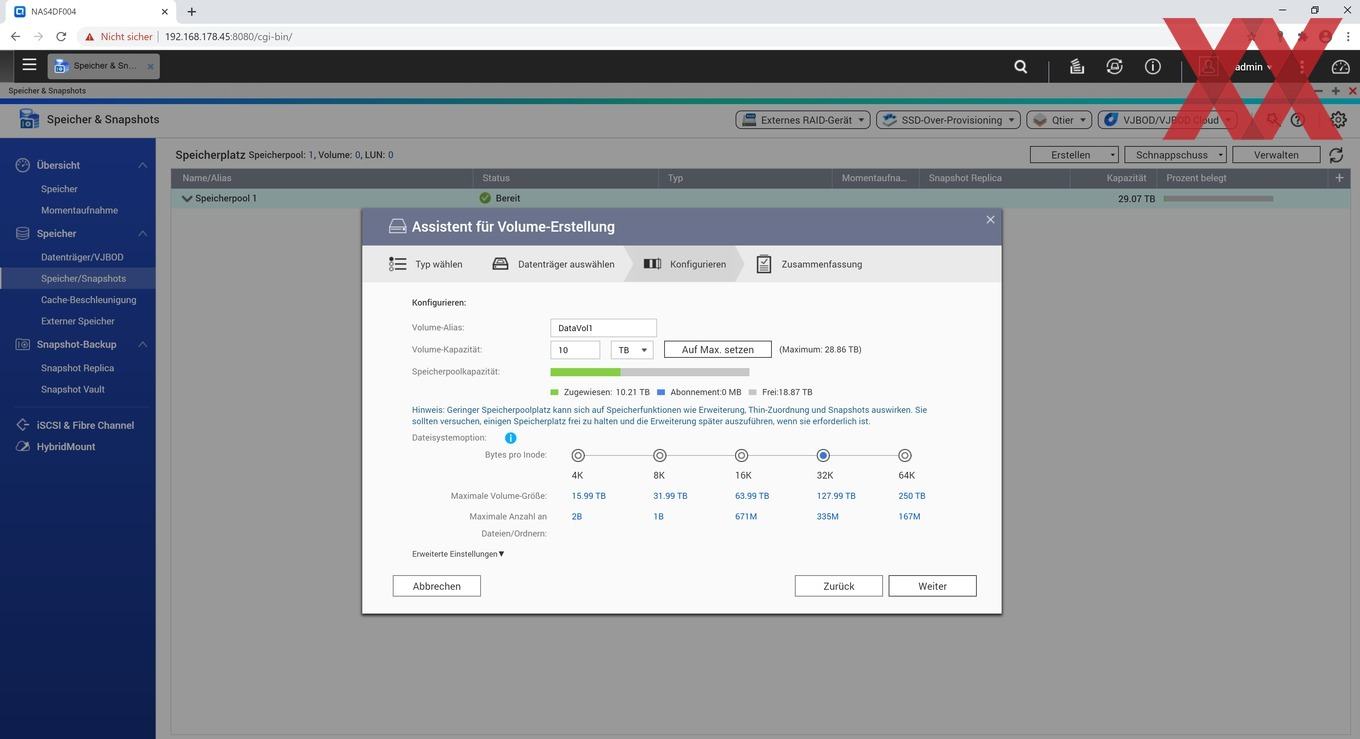Open the Schnappschuss dropdown
This screenshot has width=1360, height=739.
tap(1175, 155)
